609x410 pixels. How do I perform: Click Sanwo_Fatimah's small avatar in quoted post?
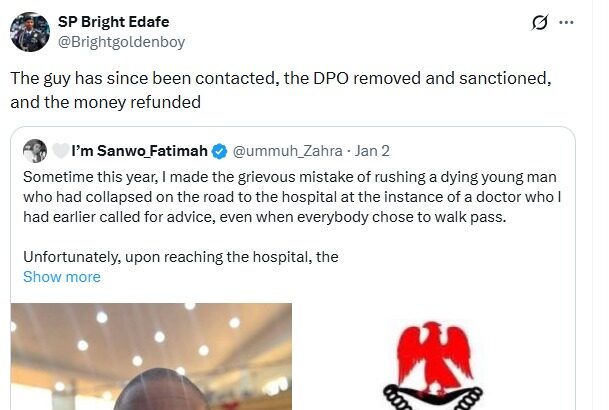35,151
